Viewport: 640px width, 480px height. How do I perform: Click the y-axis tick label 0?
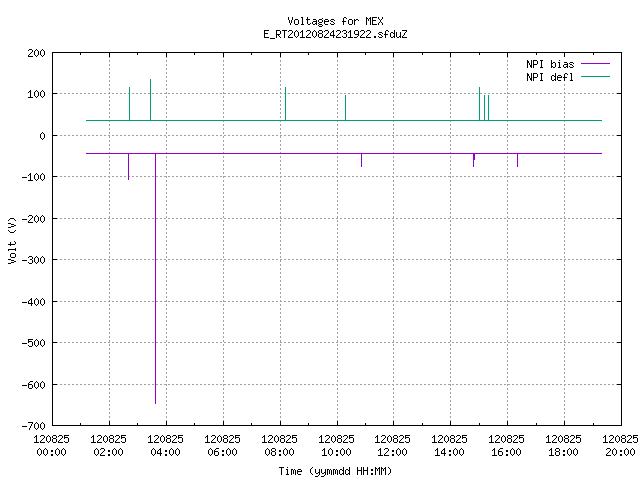point(42,136)
